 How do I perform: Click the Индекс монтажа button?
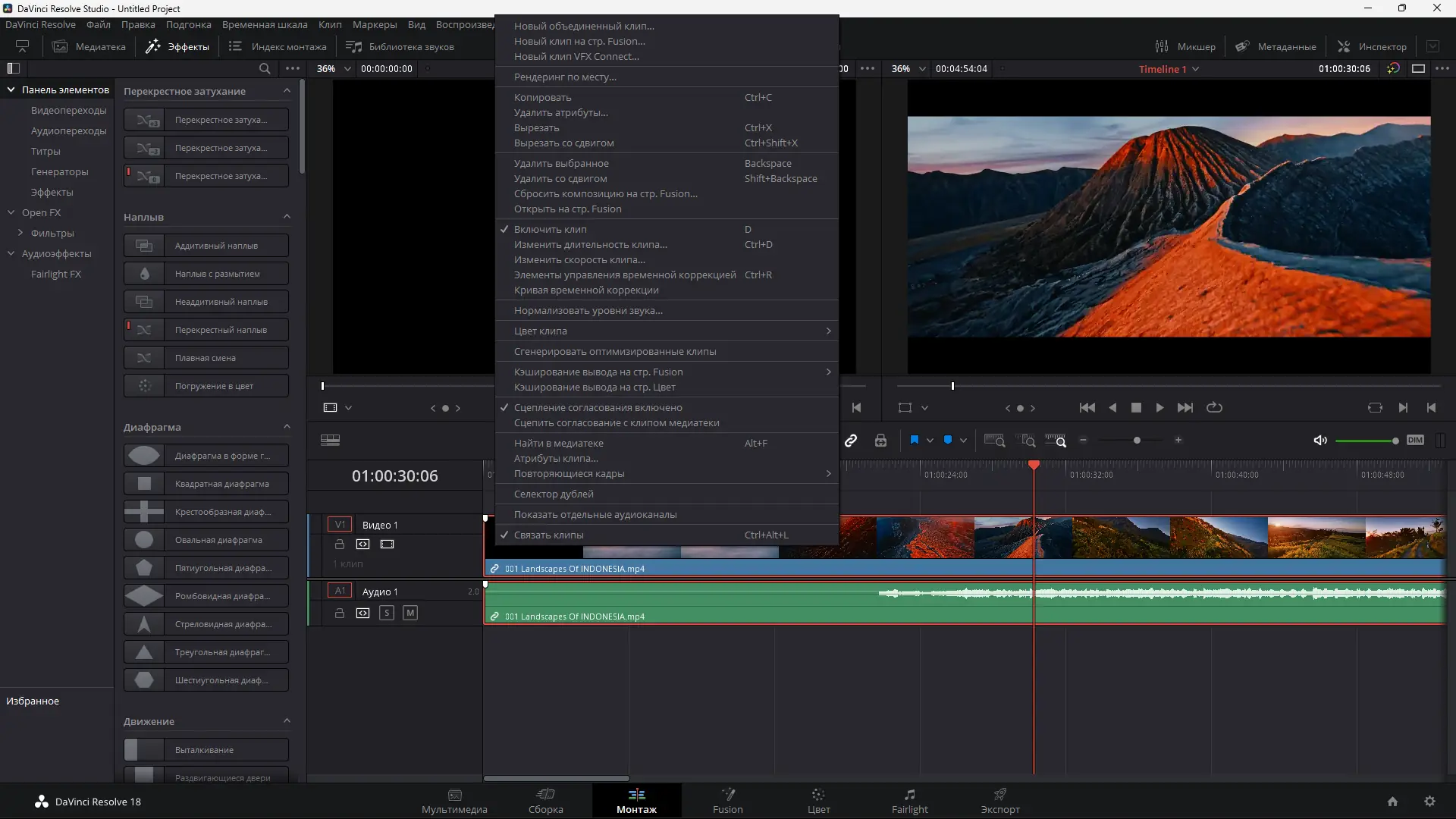[x=278, y=46]
